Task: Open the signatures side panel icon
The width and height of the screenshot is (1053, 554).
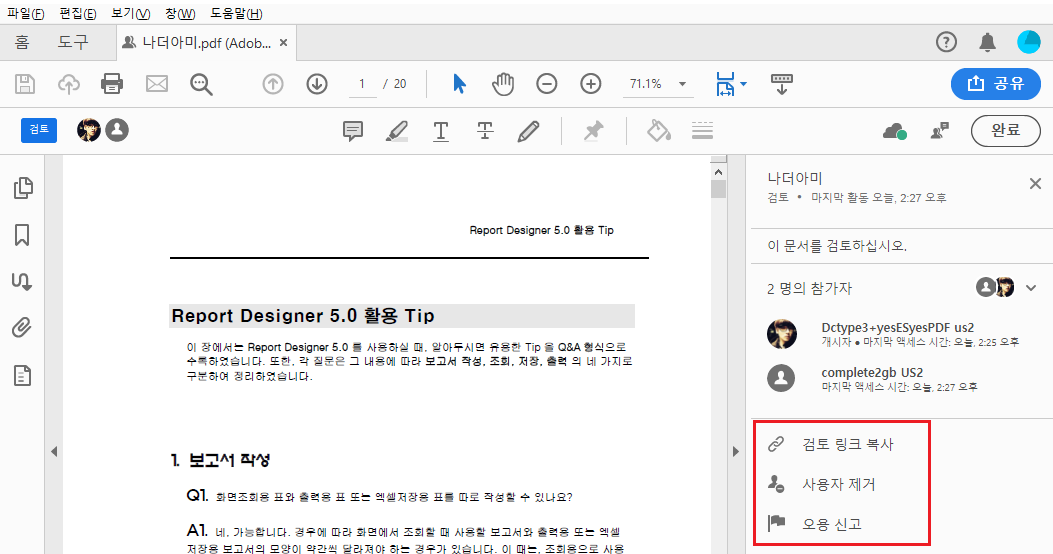Action: coord(22,281)
